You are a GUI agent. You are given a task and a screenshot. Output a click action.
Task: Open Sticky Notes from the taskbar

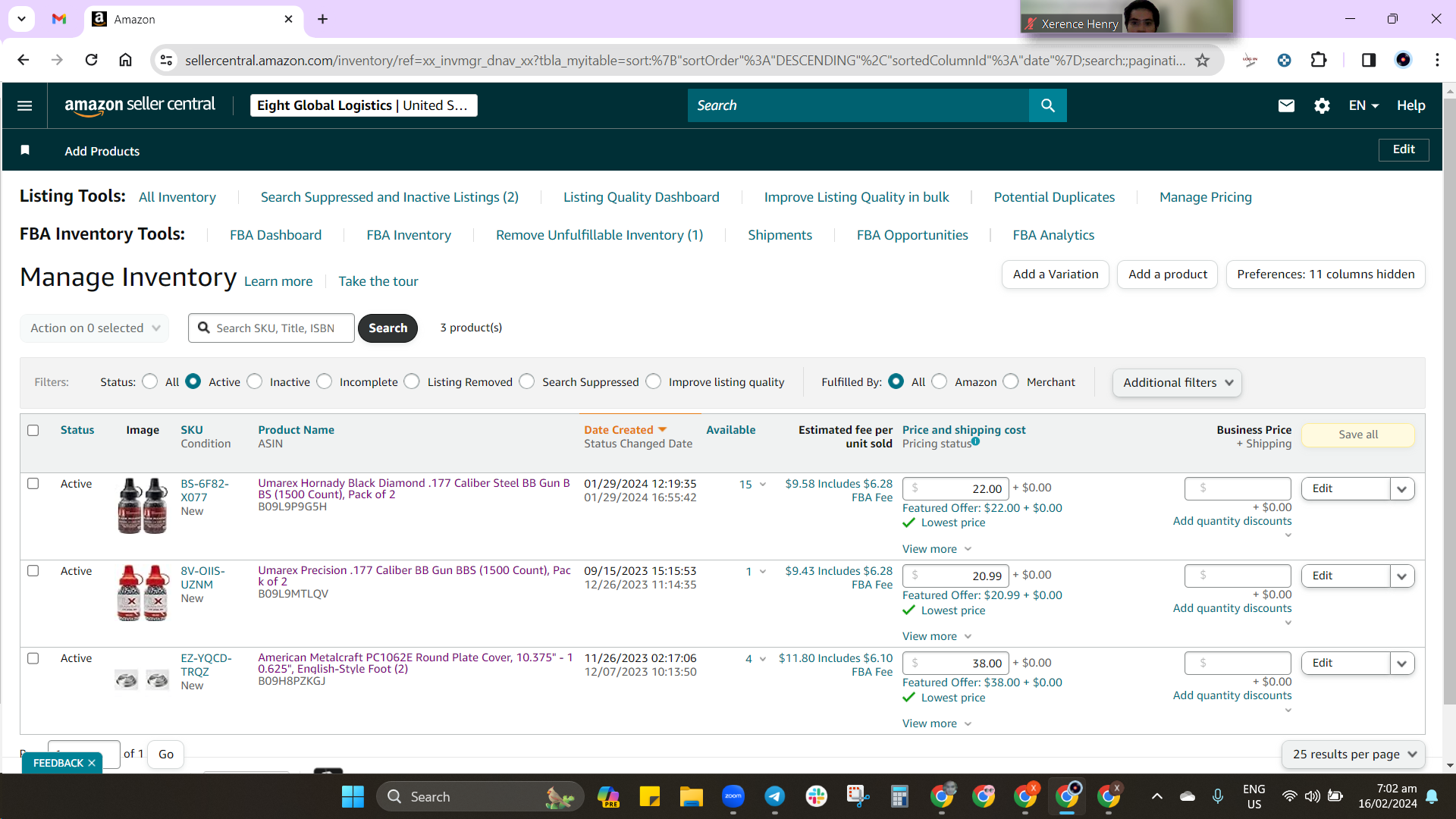649,796
